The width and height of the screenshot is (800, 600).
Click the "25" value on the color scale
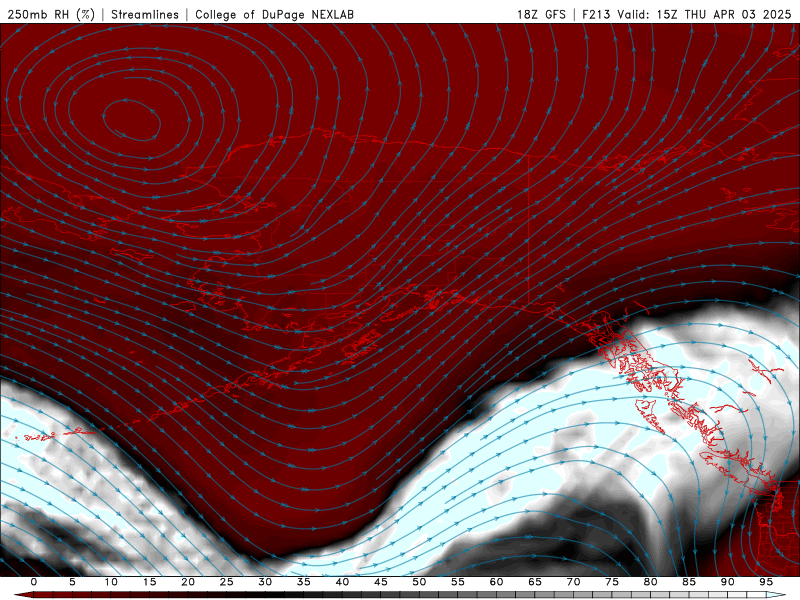227,582
